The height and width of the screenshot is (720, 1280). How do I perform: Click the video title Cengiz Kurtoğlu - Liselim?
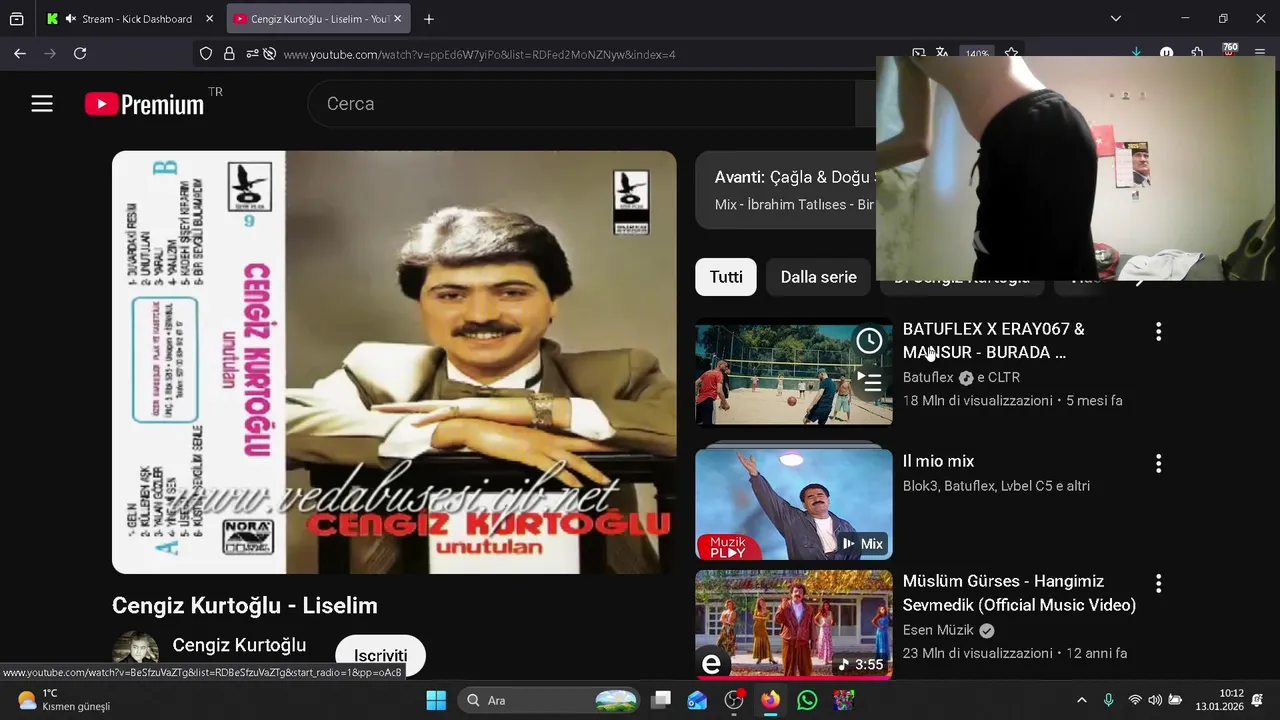tap(245, 606)
